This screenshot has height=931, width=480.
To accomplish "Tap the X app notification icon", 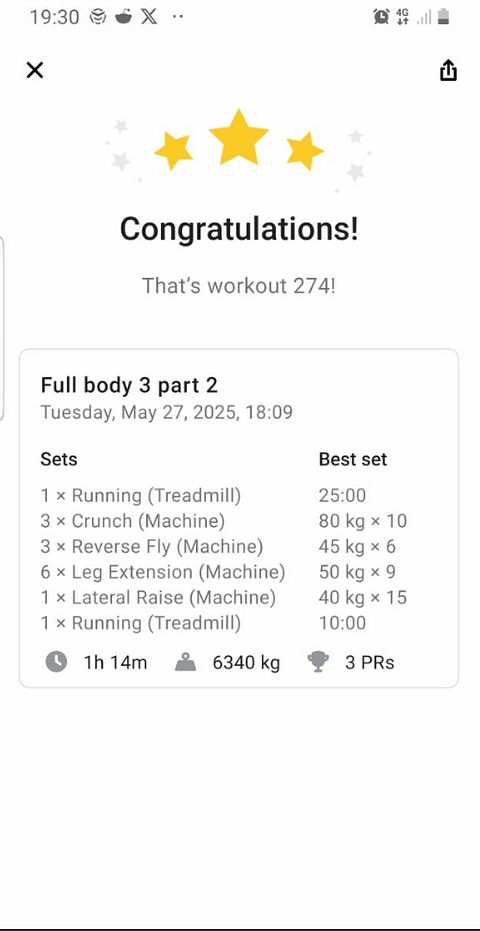I will 149,17.
